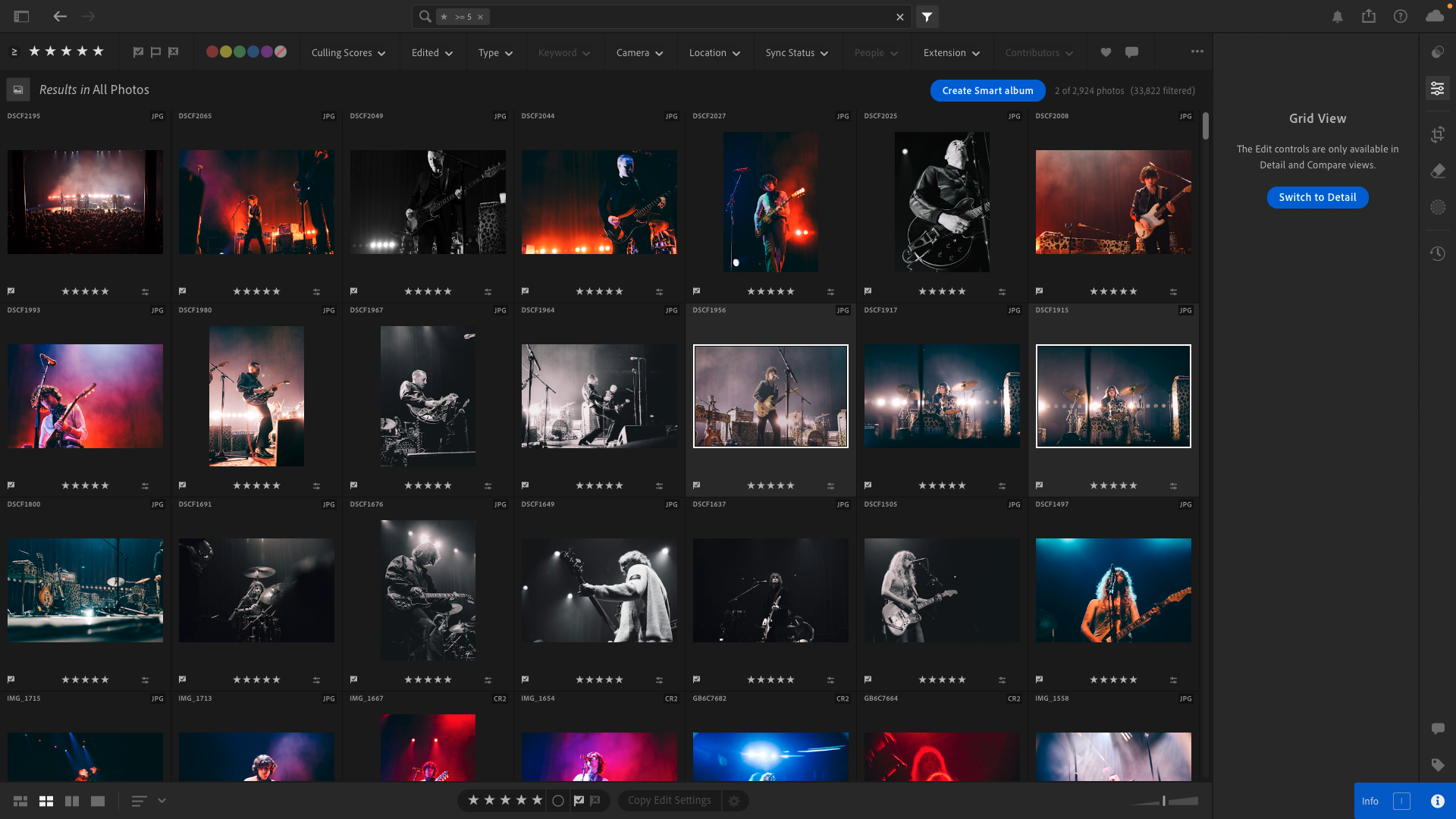
Task: Open the notifications bell icon
Action: [x=1337, y=17]
